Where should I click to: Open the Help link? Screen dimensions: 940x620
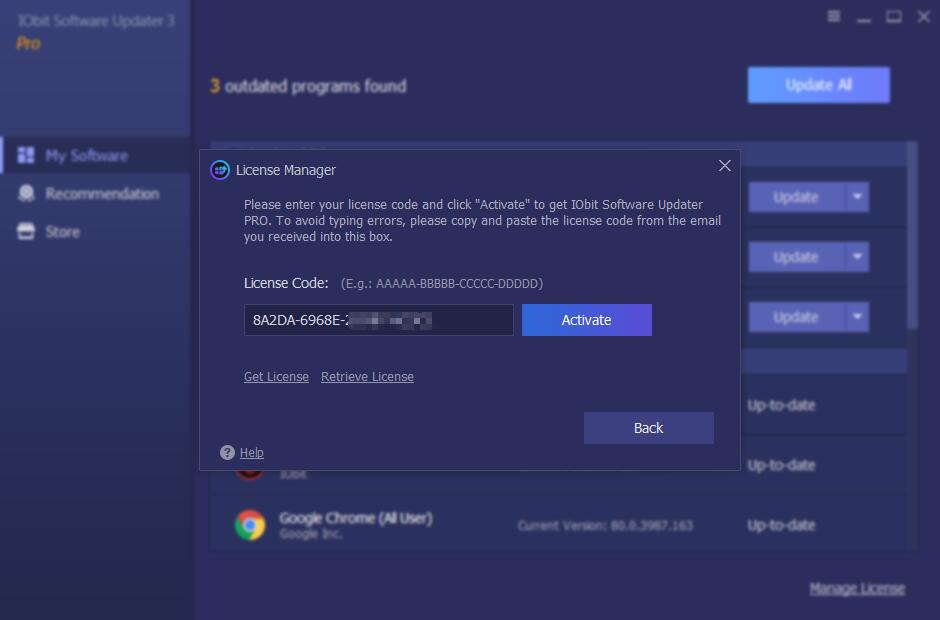tap(252, 453)
